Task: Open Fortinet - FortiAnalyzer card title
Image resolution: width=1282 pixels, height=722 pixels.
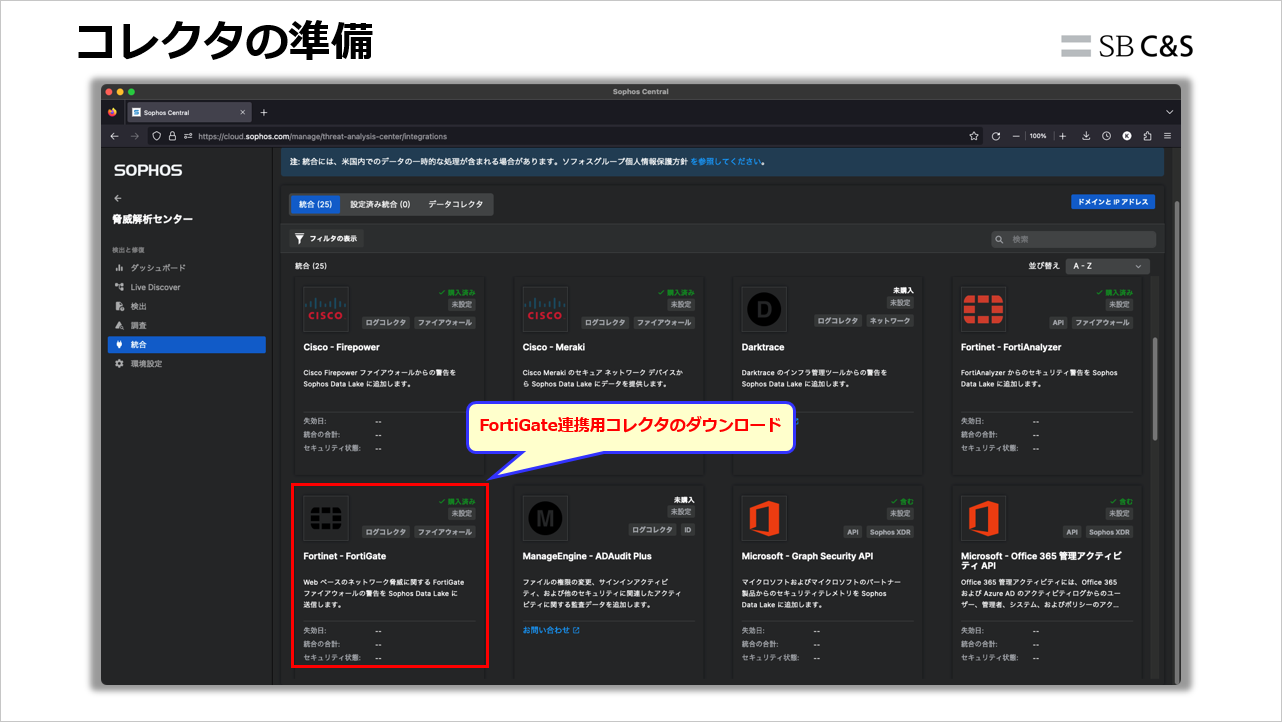Action: coord(1011,347)
